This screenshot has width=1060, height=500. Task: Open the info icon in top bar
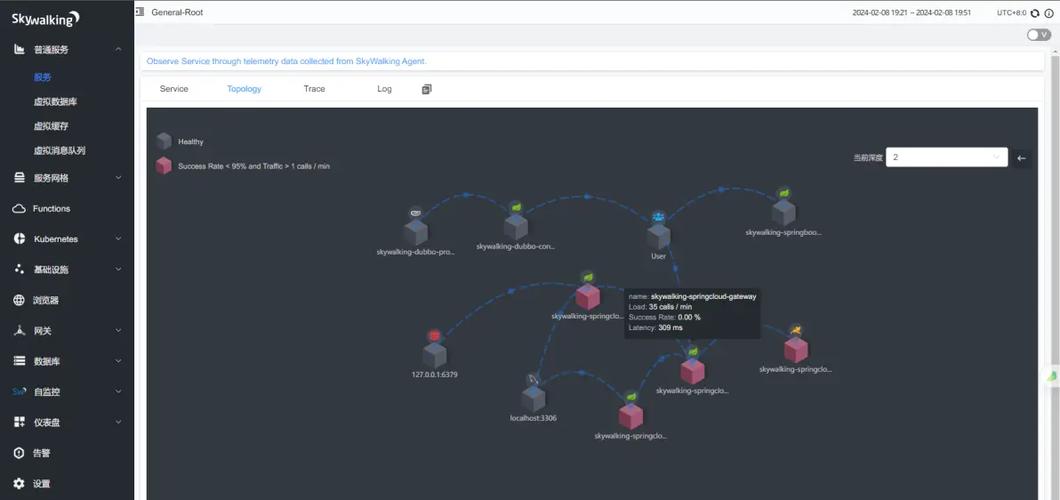coord(1049,13)
